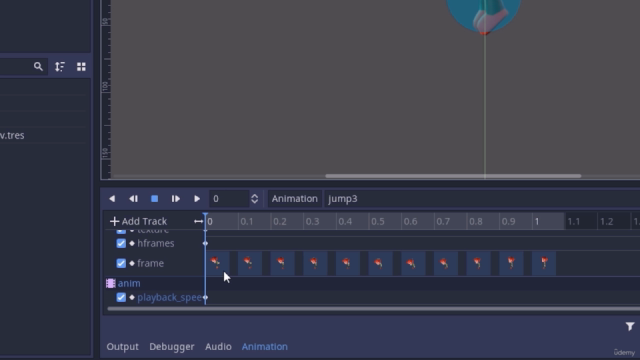The image size is (640, 360).
Task: Open the Animation menu button
Action: click(x=295, y=199)
